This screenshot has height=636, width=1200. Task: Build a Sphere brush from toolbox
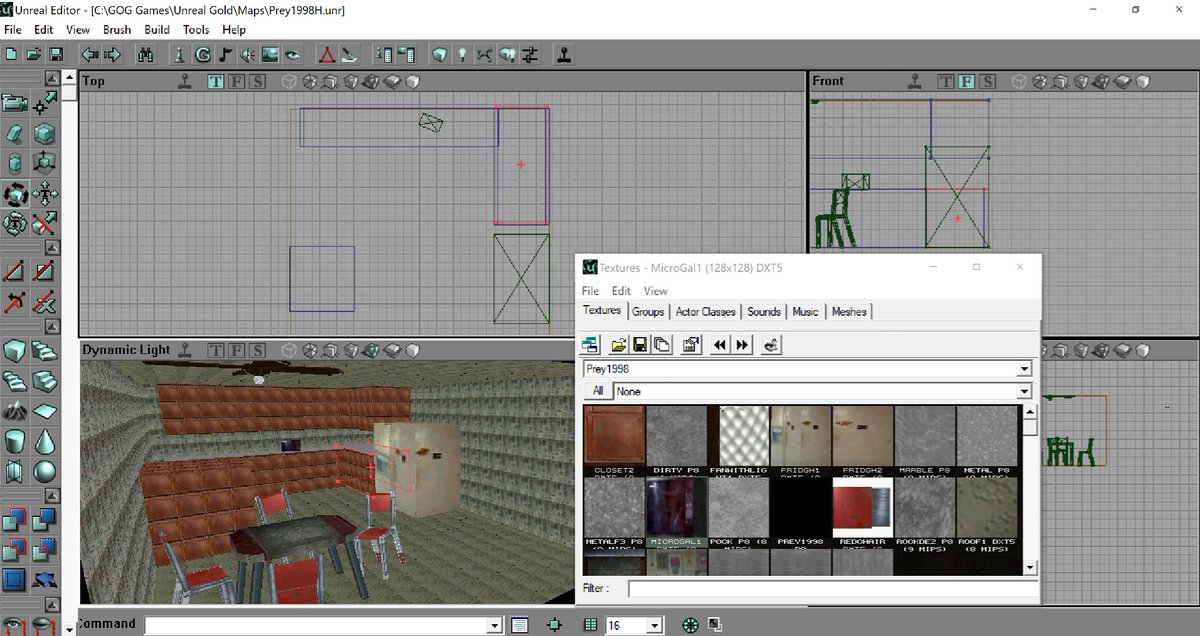(x=45, y=471)
